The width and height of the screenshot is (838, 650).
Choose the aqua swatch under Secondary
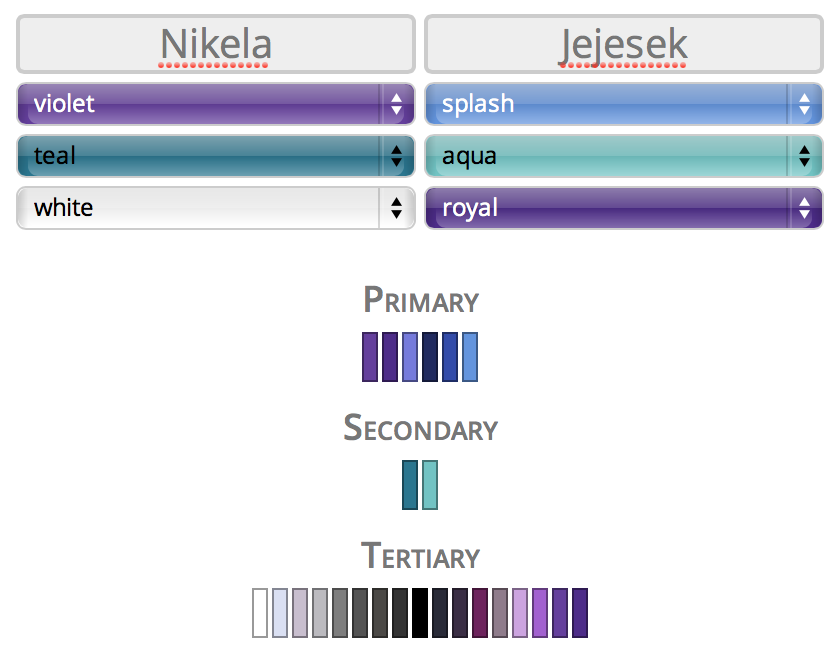click(430, 485)
